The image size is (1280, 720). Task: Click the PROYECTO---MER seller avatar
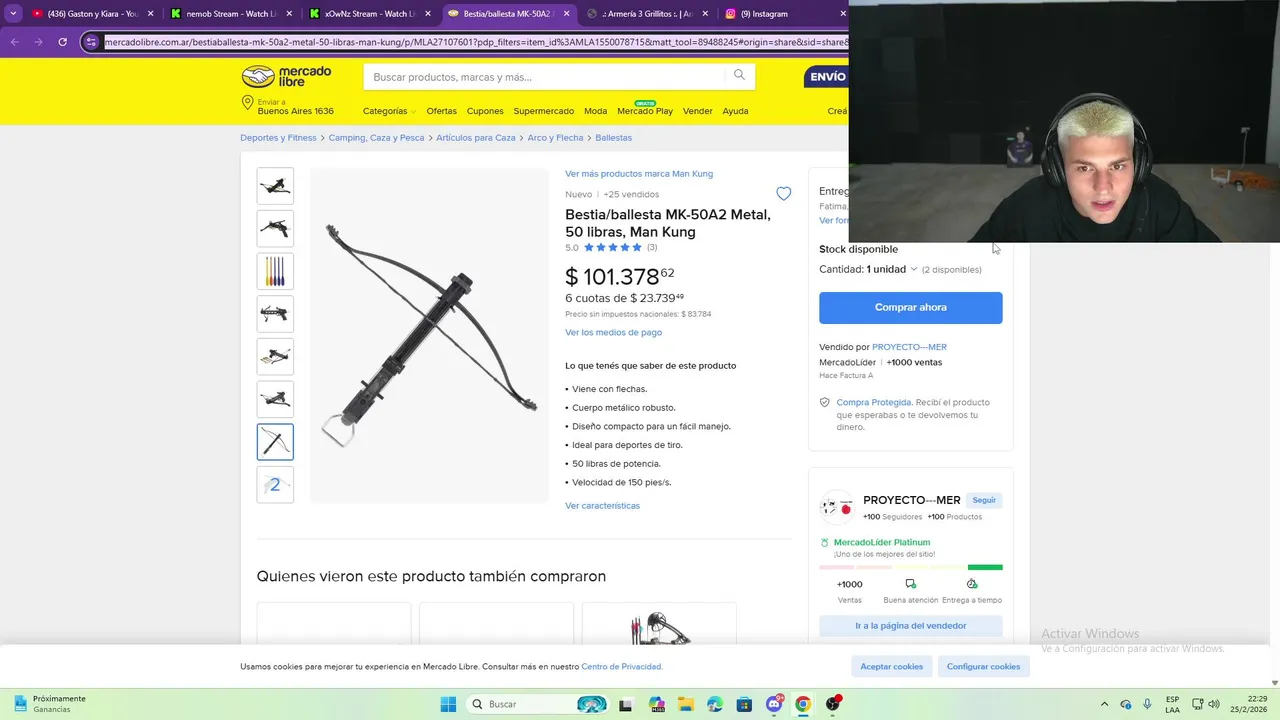coord(837,507)
